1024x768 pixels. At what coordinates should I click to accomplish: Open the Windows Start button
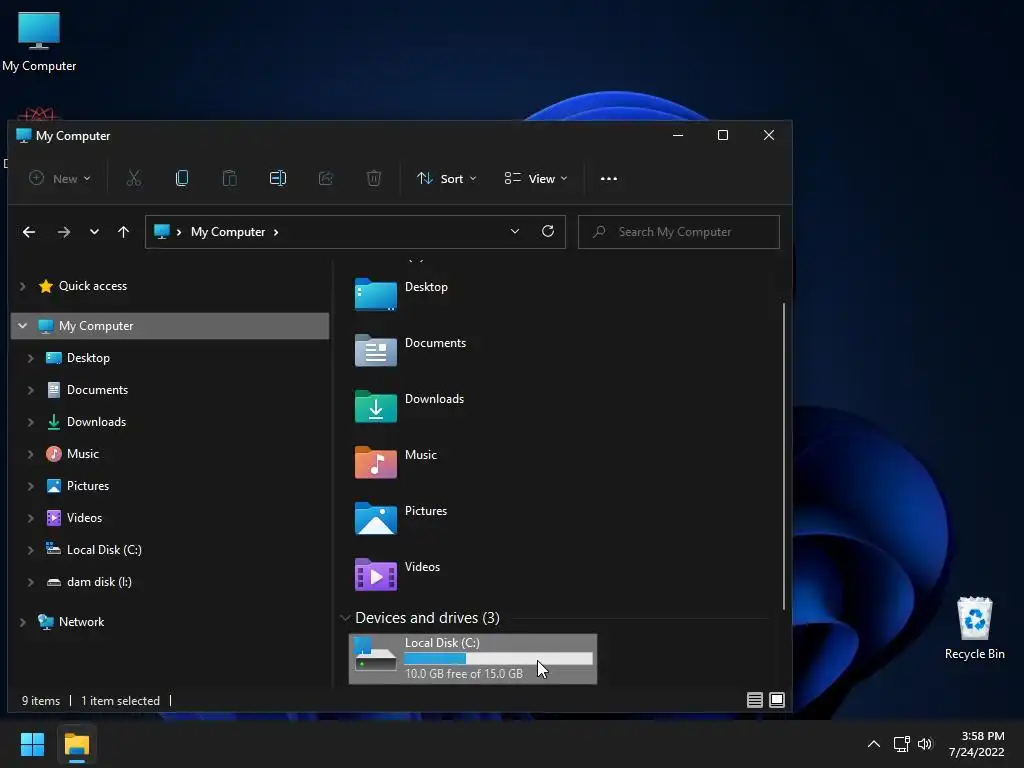coord(32,744)
